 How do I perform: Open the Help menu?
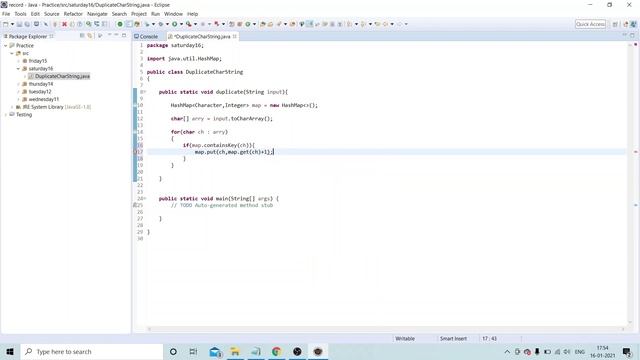(192, 14)
